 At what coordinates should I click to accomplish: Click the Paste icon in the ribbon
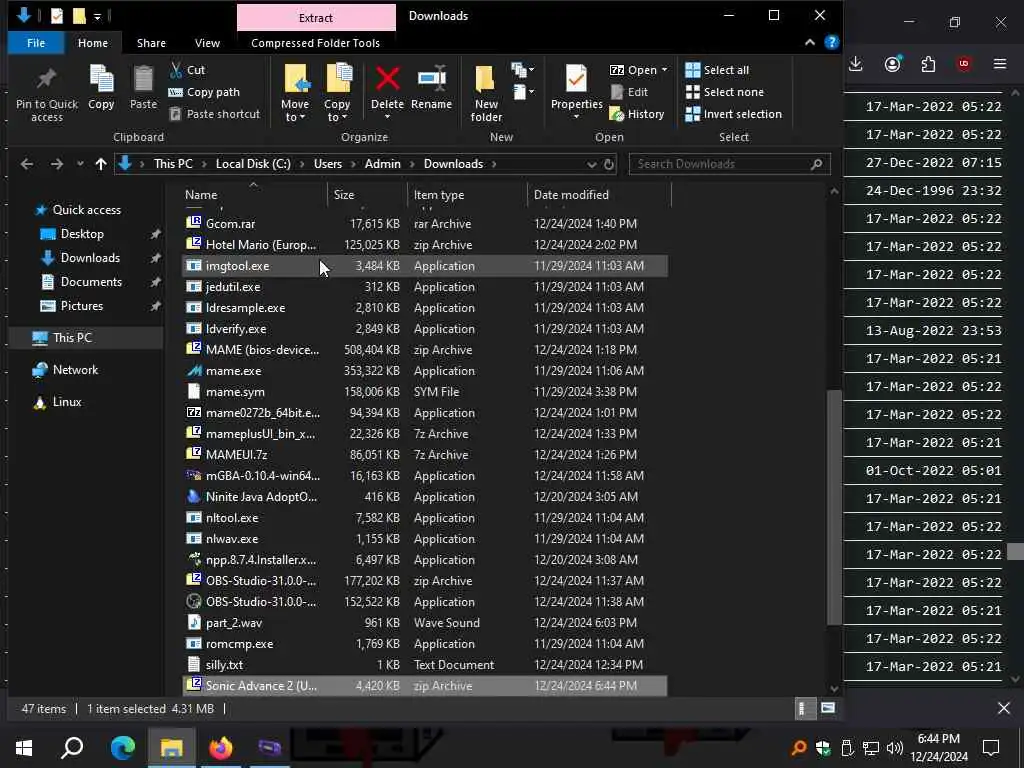(x=143, y=80)
